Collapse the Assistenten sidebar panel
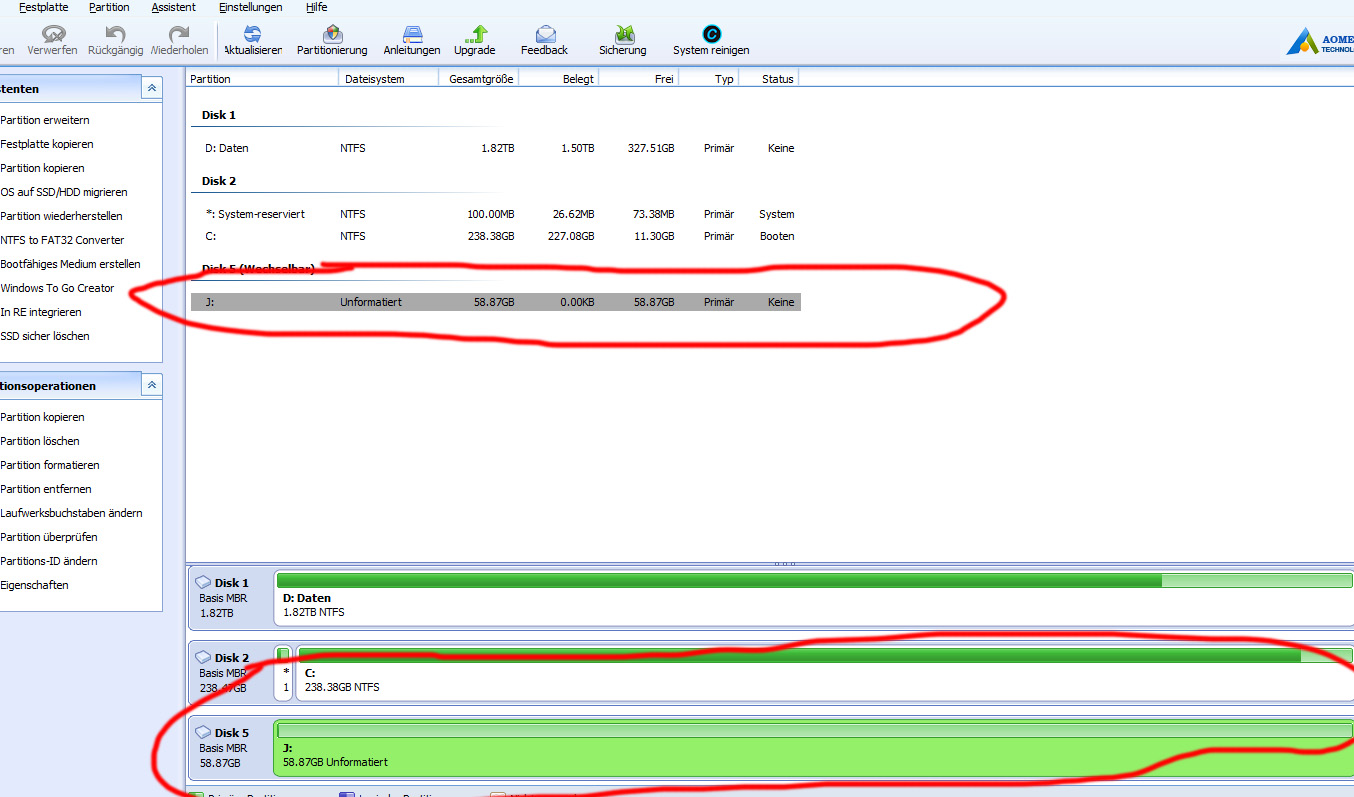 tap(151, 88)
